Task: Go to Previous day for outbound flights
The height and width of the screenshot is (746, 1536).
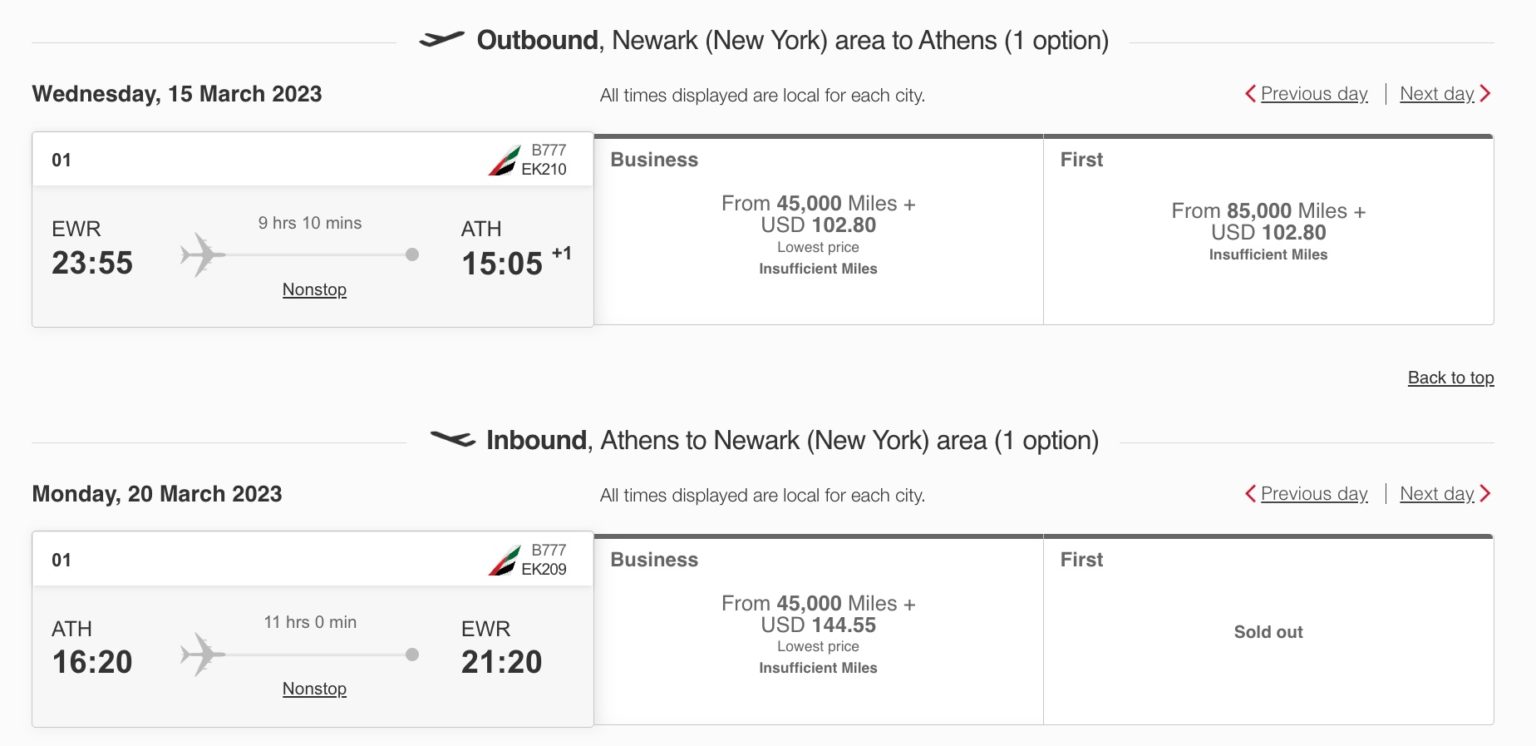Action: pos(1314,94)
